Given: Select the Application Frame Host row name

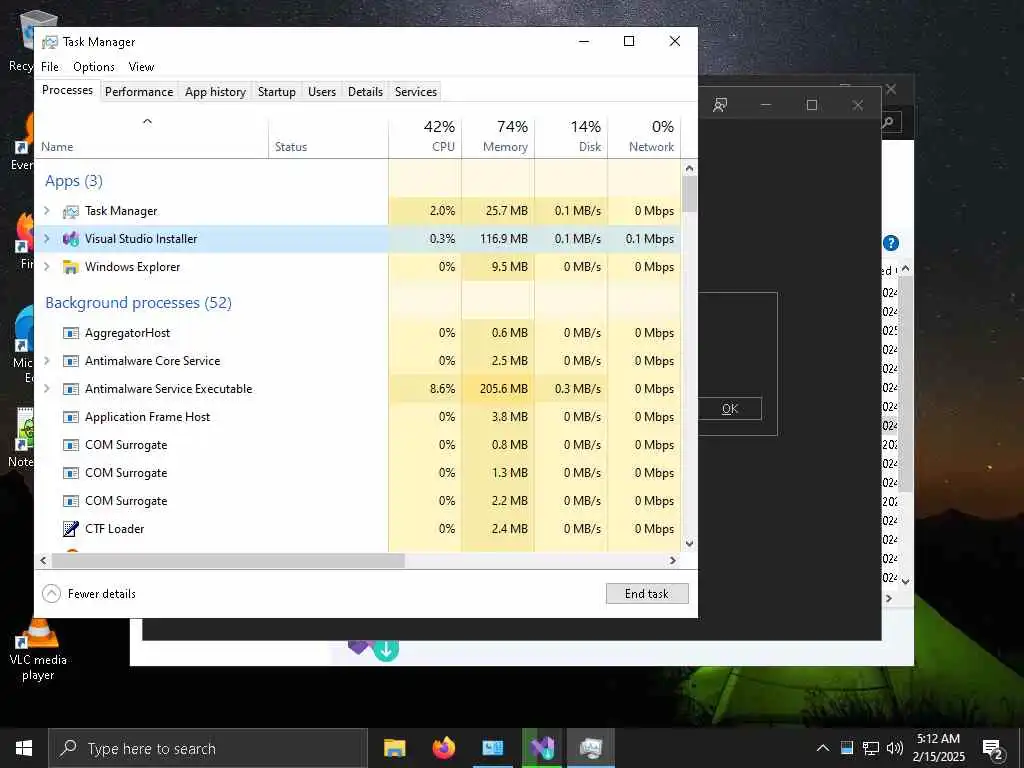Looking at the screenshot, I should 148,417.
